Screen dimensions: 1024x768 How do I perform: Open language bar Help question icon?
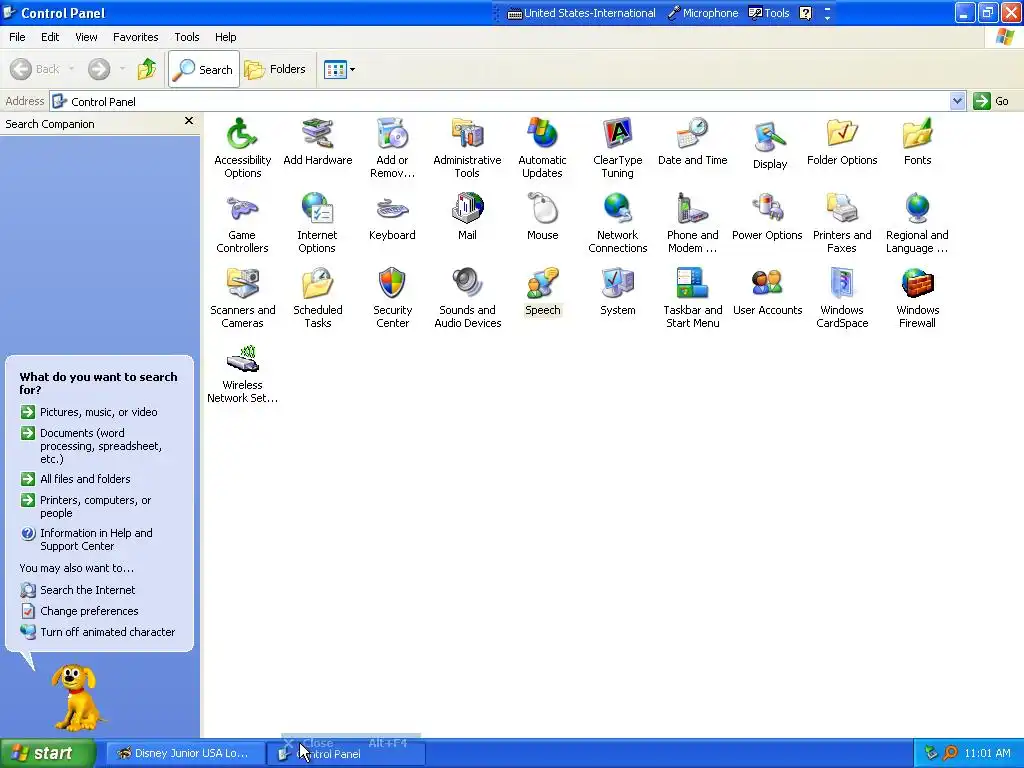click(x=806, y=13)
